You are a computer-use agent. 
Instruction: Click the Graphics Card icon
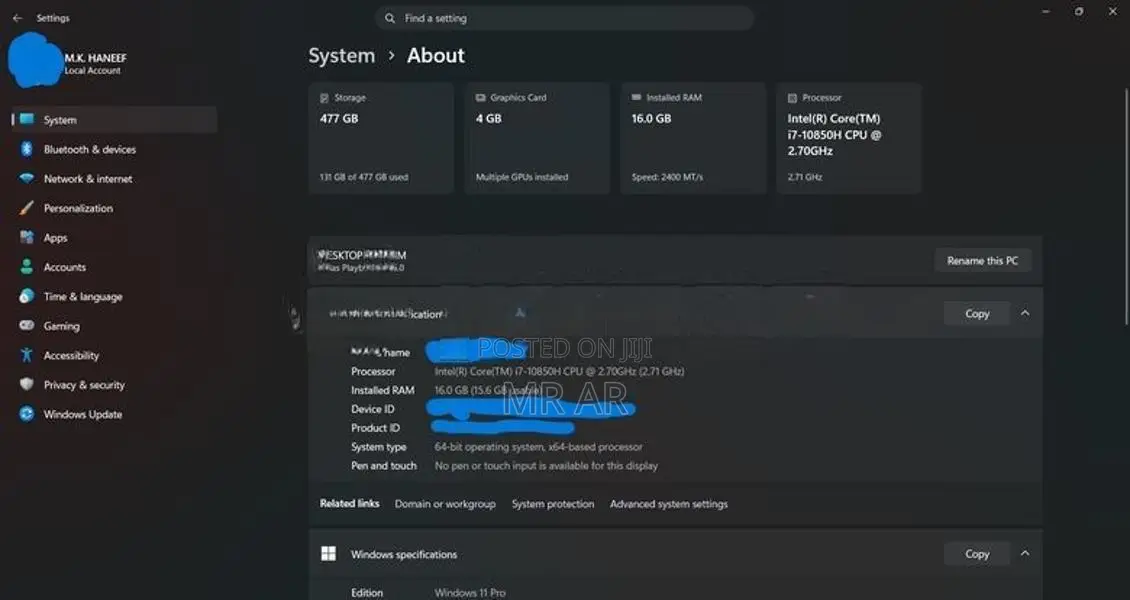(481, 98)
